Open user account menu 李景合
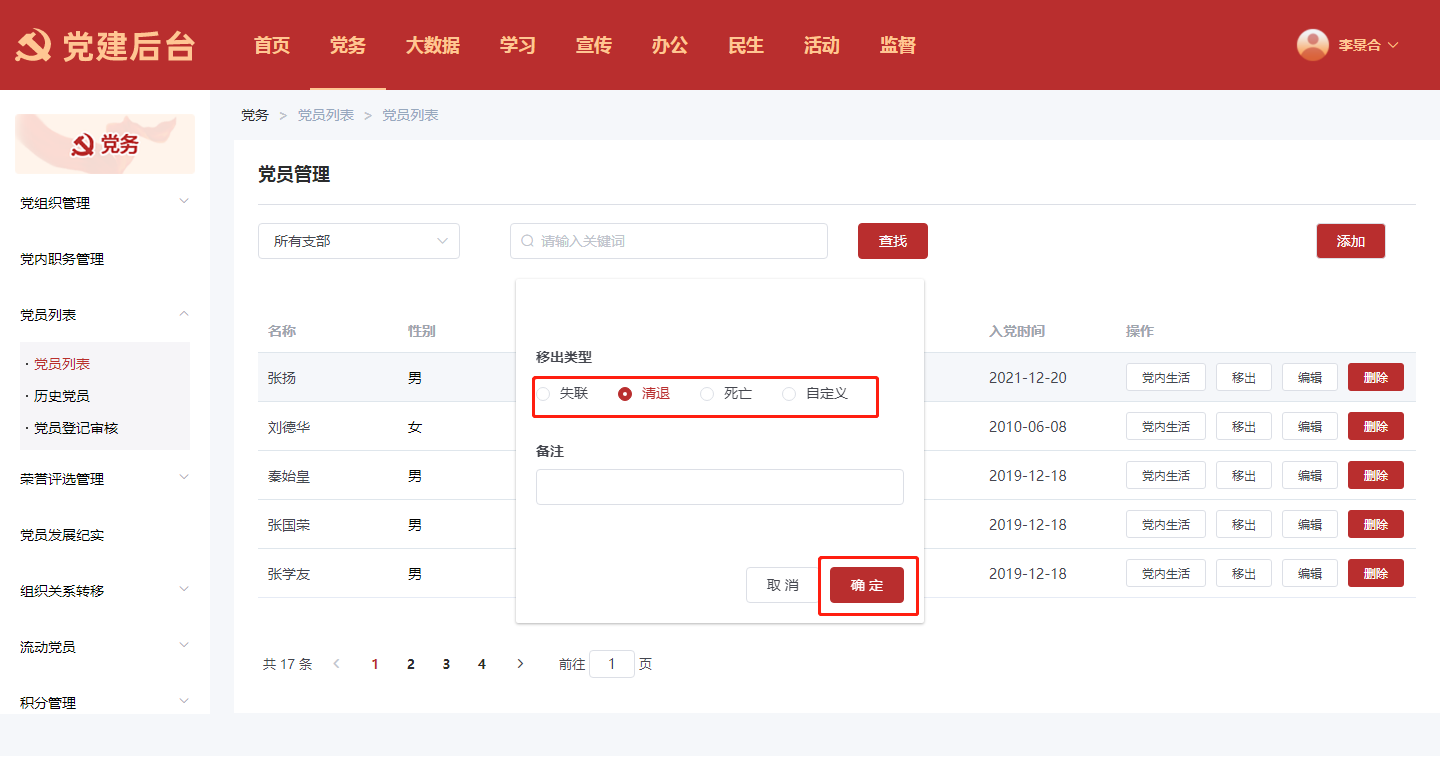Image resolution: width=1440 pixels, height=757 pixels. [1367, 45]
